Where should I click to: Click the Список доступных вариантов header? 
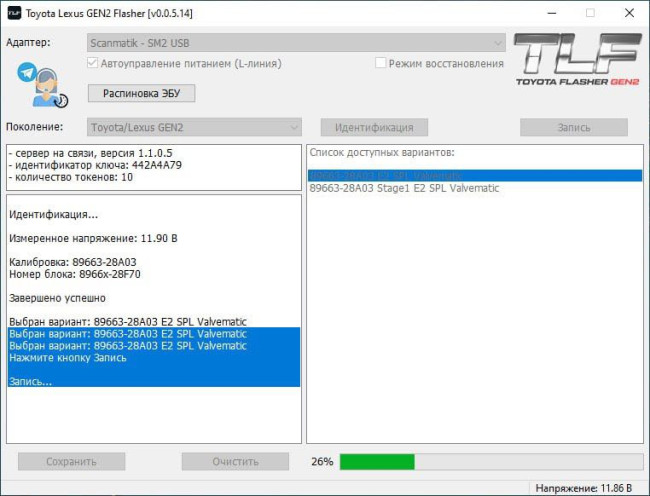coord(382,152)
